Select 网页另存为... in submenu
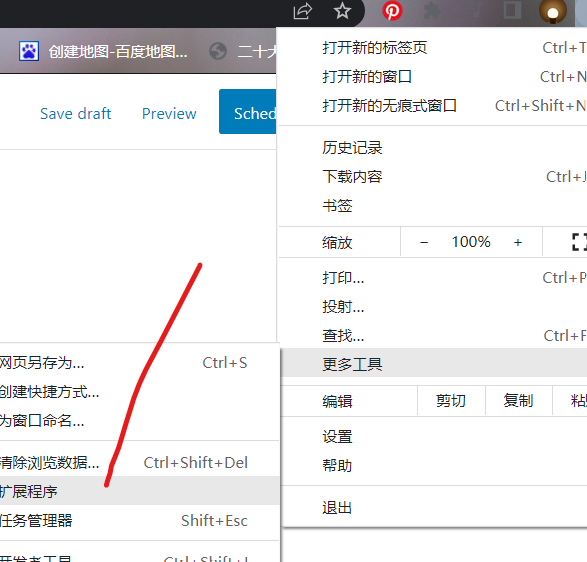Screen dimensions: 587x562 click(x=140, y=363)
